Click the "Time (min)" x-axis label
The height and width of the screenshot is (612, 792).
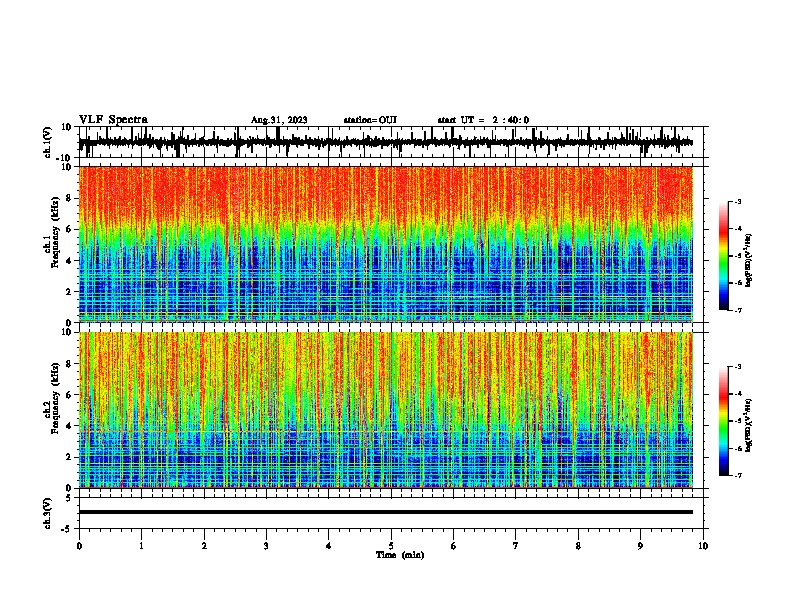(400, 555)
